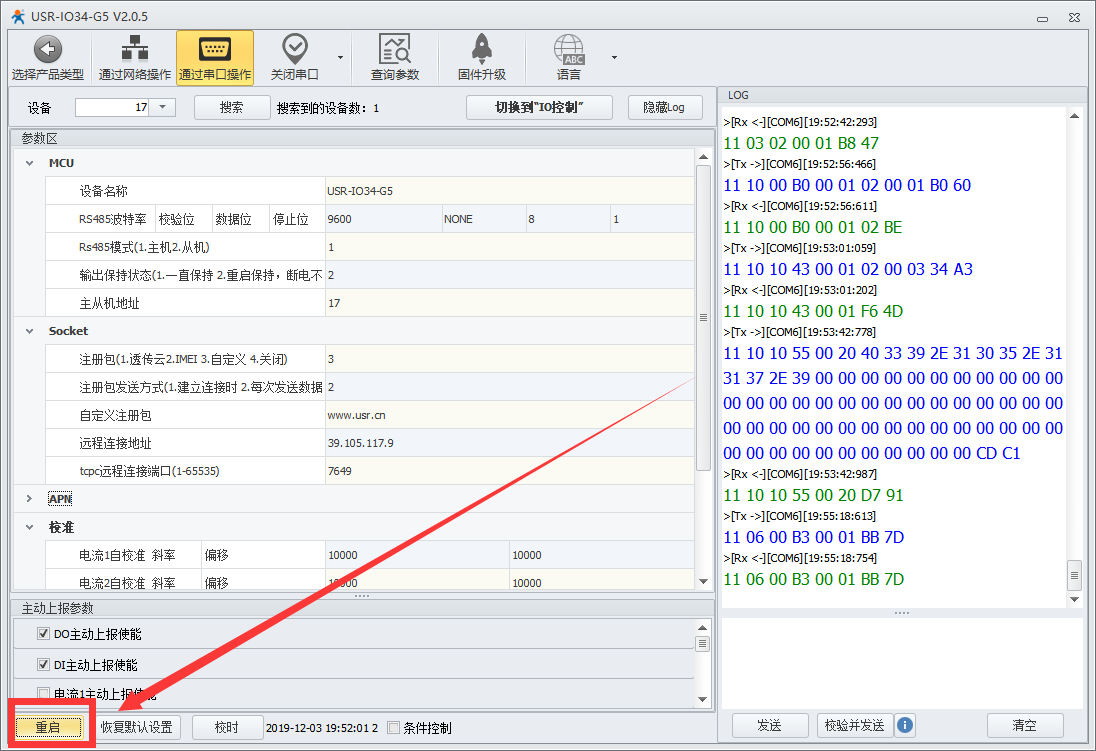Click the 隐藏Log button
The image size is (1096, 751).
tap(664, 107)
